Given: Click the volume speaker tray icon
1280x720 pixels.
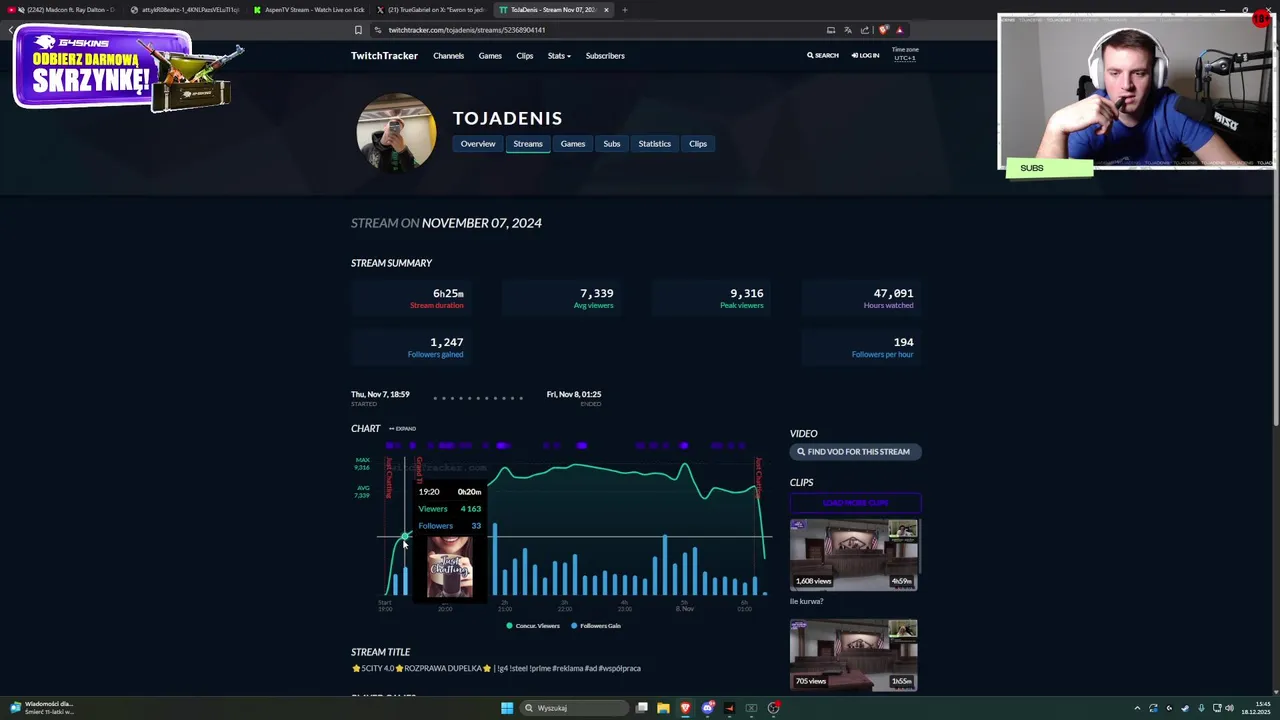Looking at the screenshot, I should tap(1229, 708).
